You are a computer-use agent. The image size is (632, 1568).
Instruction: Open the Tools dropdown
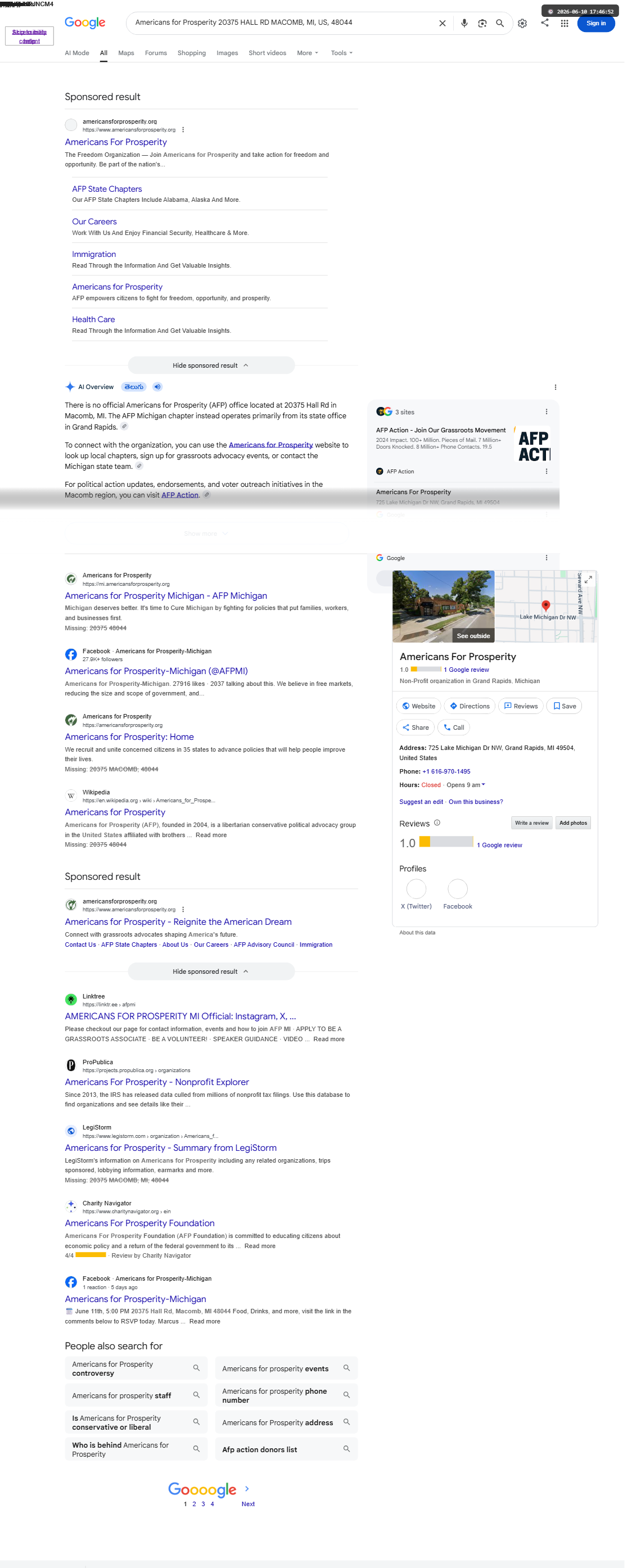tap(341, 53)
